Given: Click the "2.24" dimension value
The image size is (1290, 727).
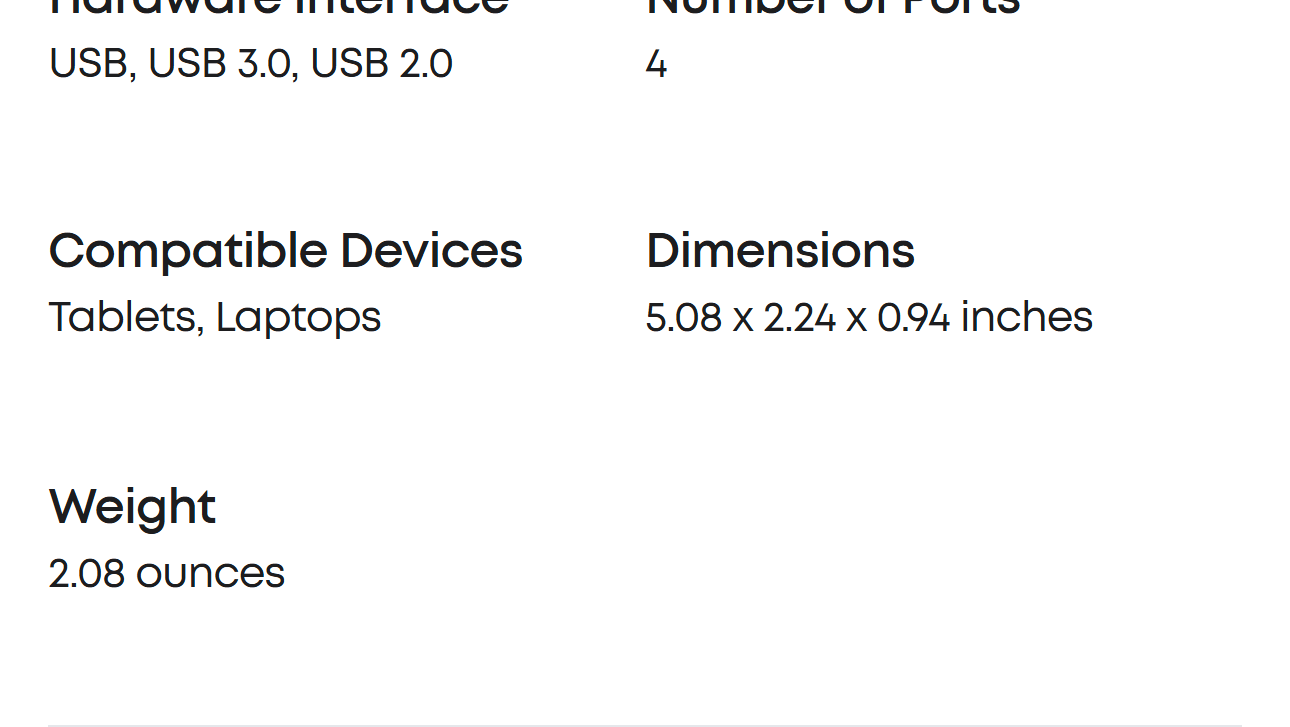Looking at the screenshot, I should [x=799, y=318].
